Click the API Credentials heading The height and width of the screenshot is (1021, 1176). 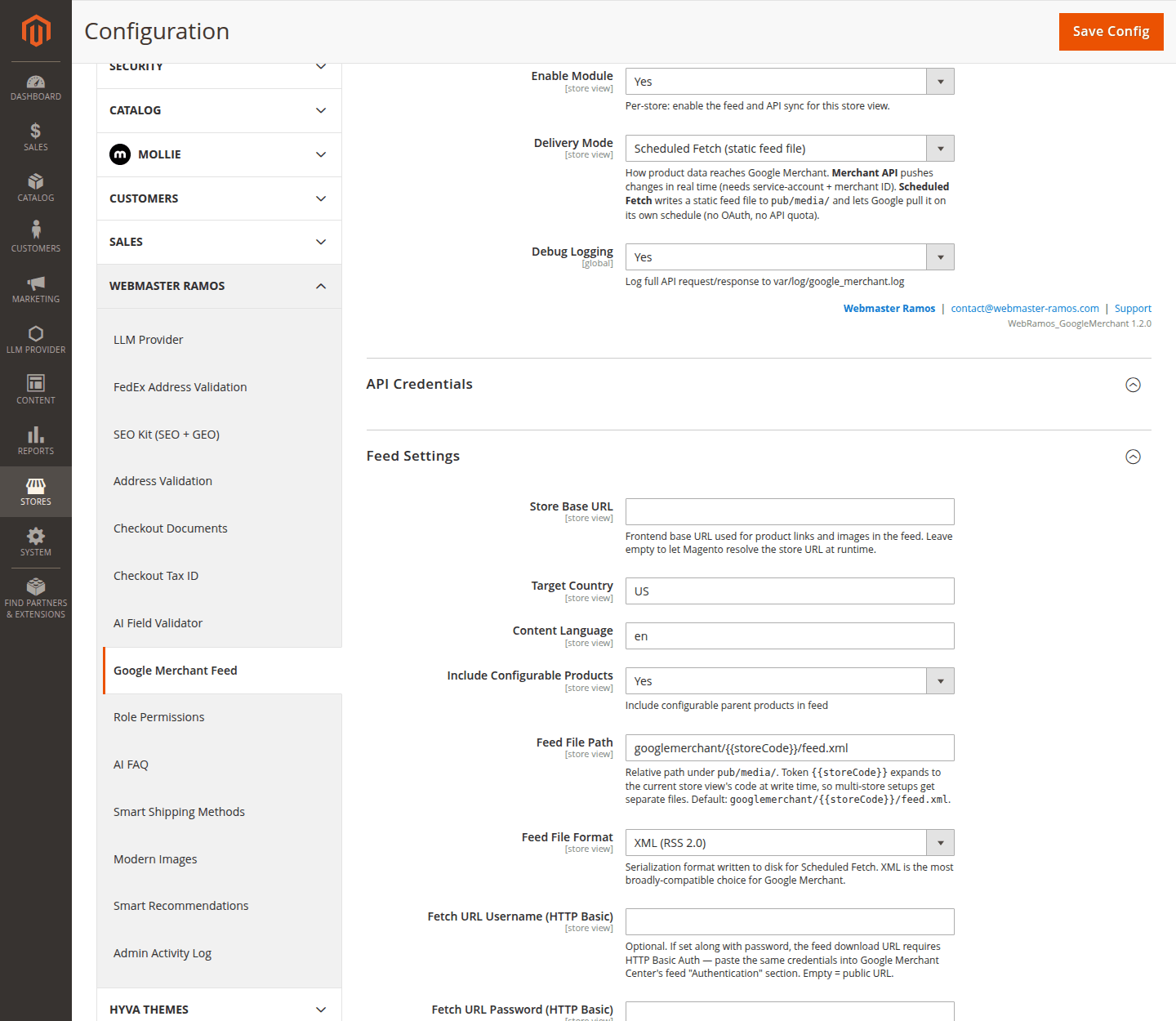click(x=419, y=385)
